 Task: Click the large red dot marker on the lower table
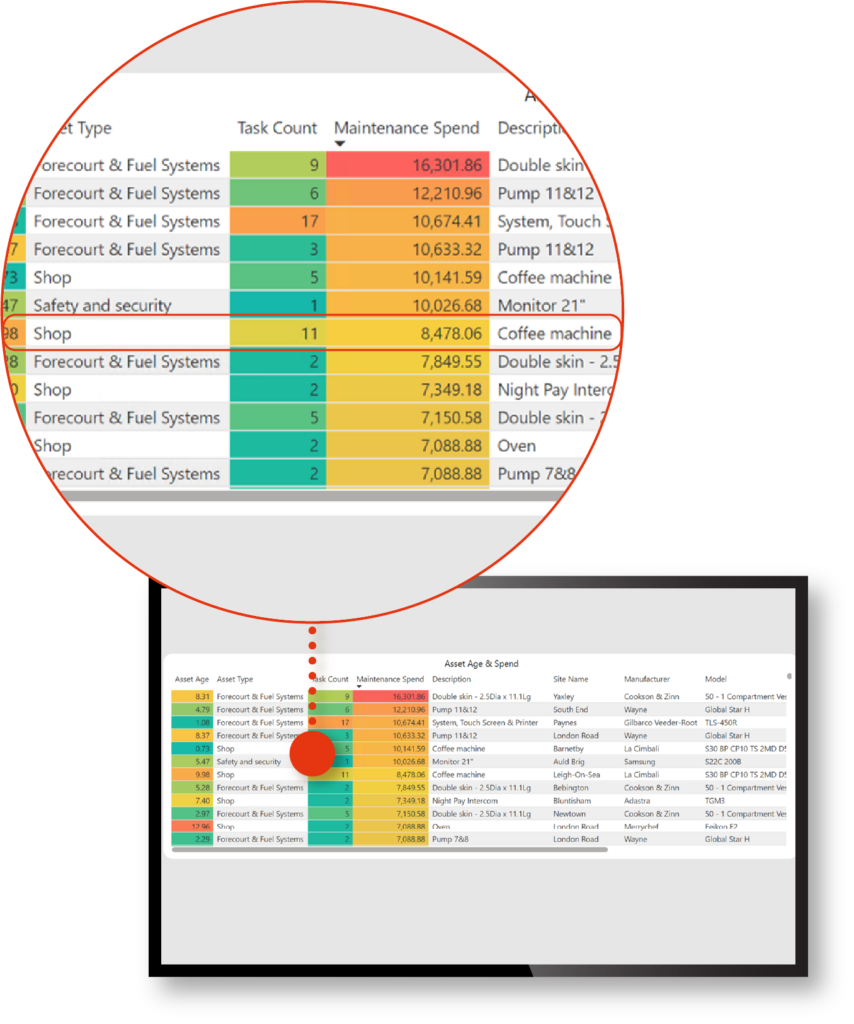(312, 753)
